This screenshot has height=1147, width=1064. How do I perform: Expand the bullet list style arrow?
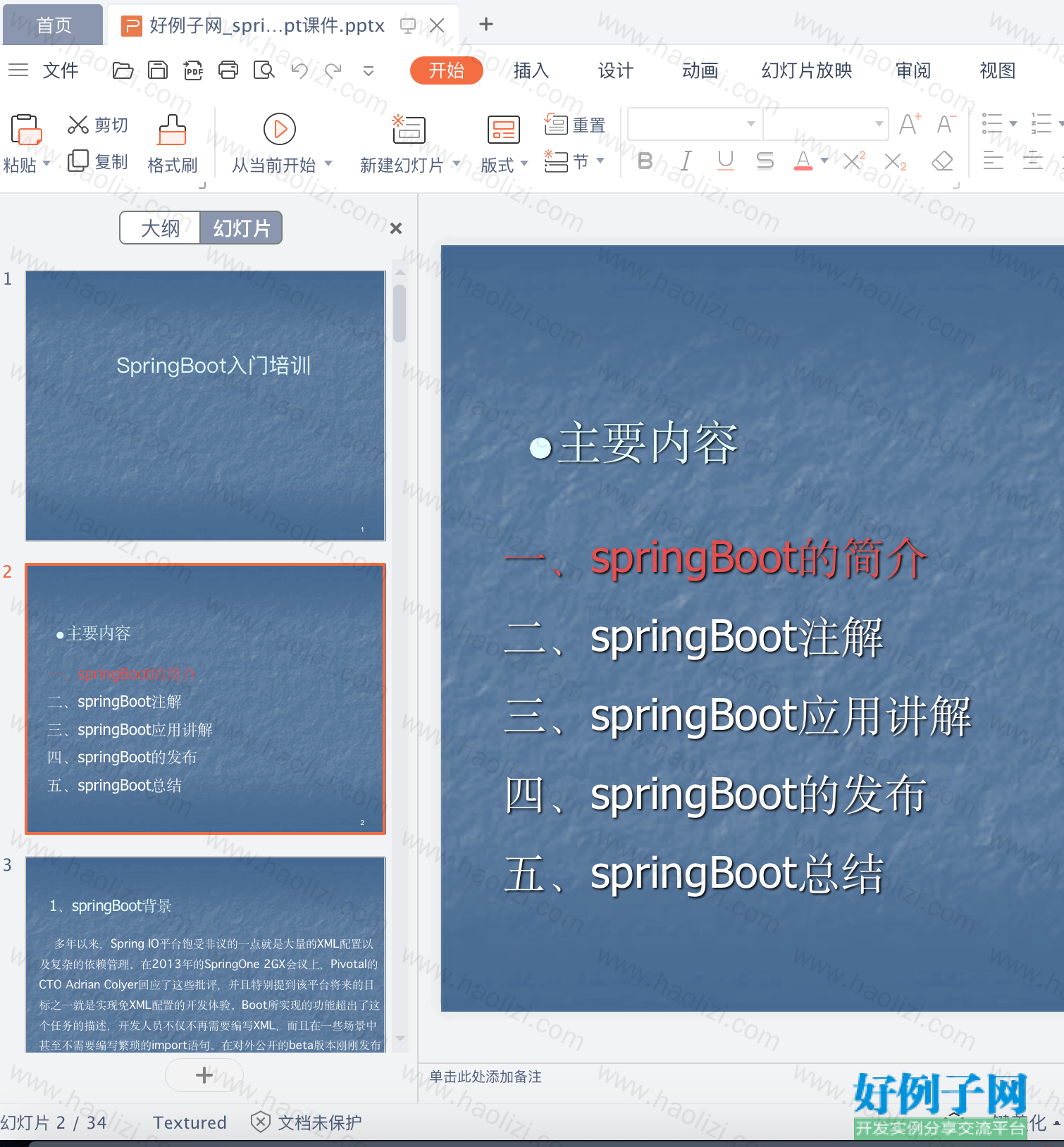[x=1013, y=124]
